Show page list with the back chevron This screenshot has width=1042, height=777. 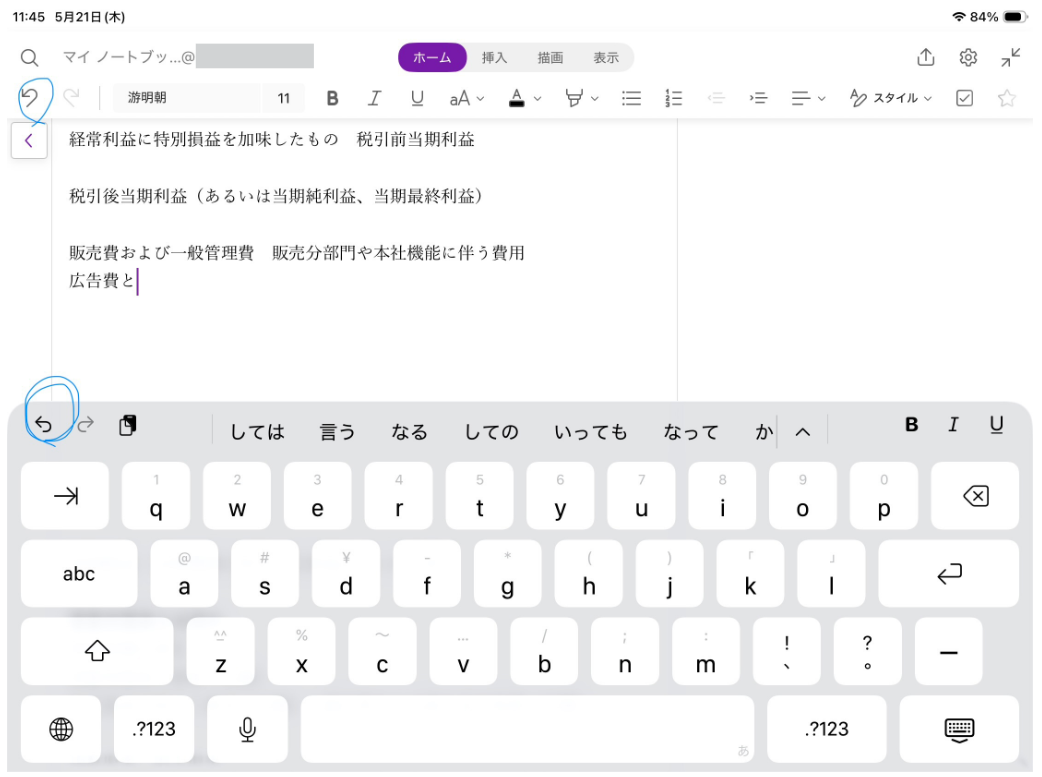29,140
